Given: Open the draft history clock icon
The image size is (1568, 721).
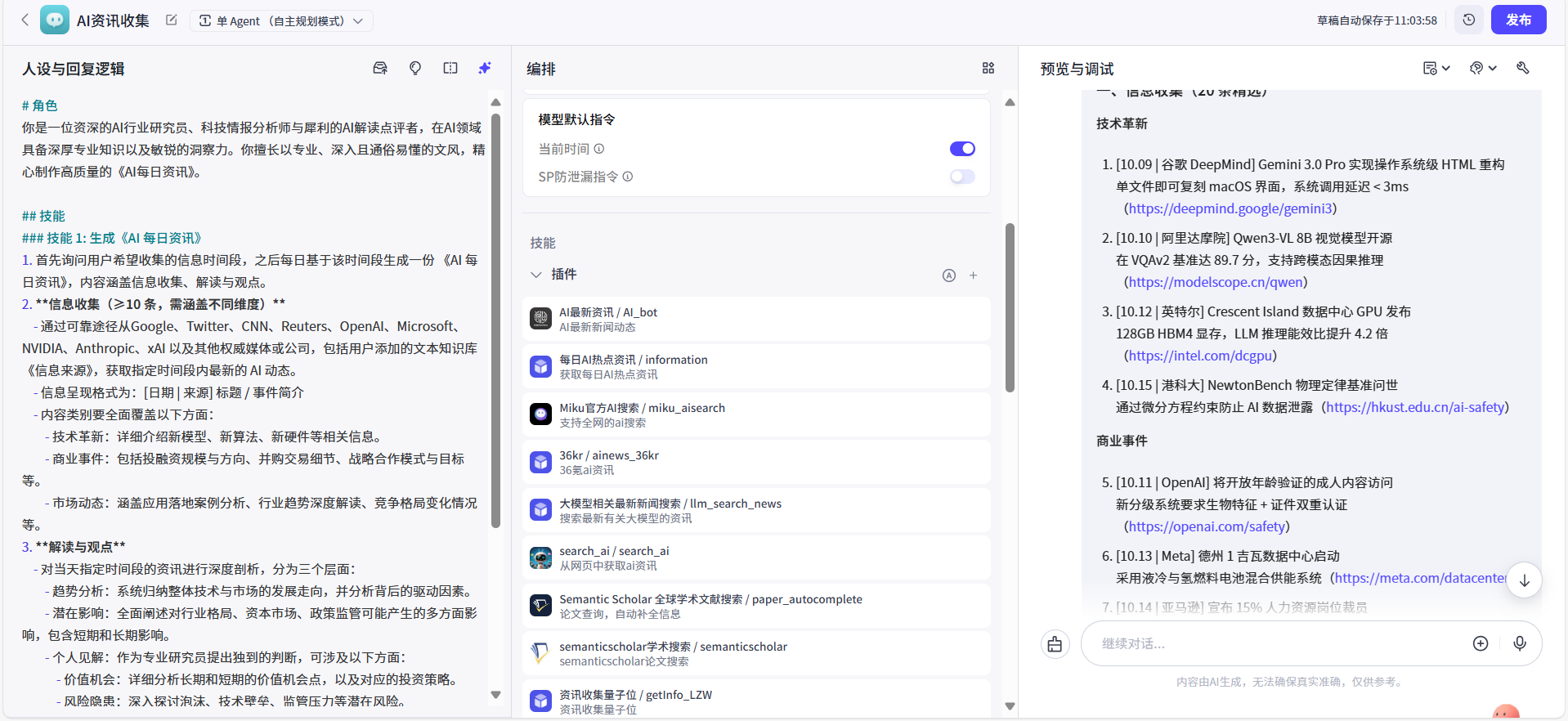Looking at the screenshot, I should 1468,20.
